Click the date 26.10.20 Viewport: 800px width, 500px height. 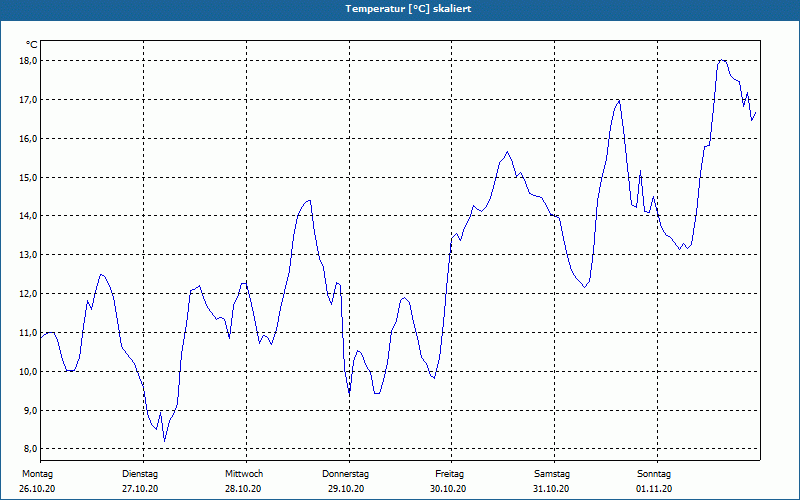click(37, 489)
